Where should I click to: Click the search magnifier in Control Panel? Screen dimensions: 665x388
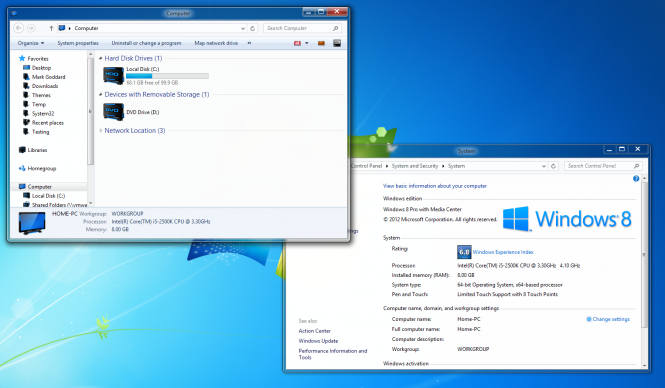636,166
